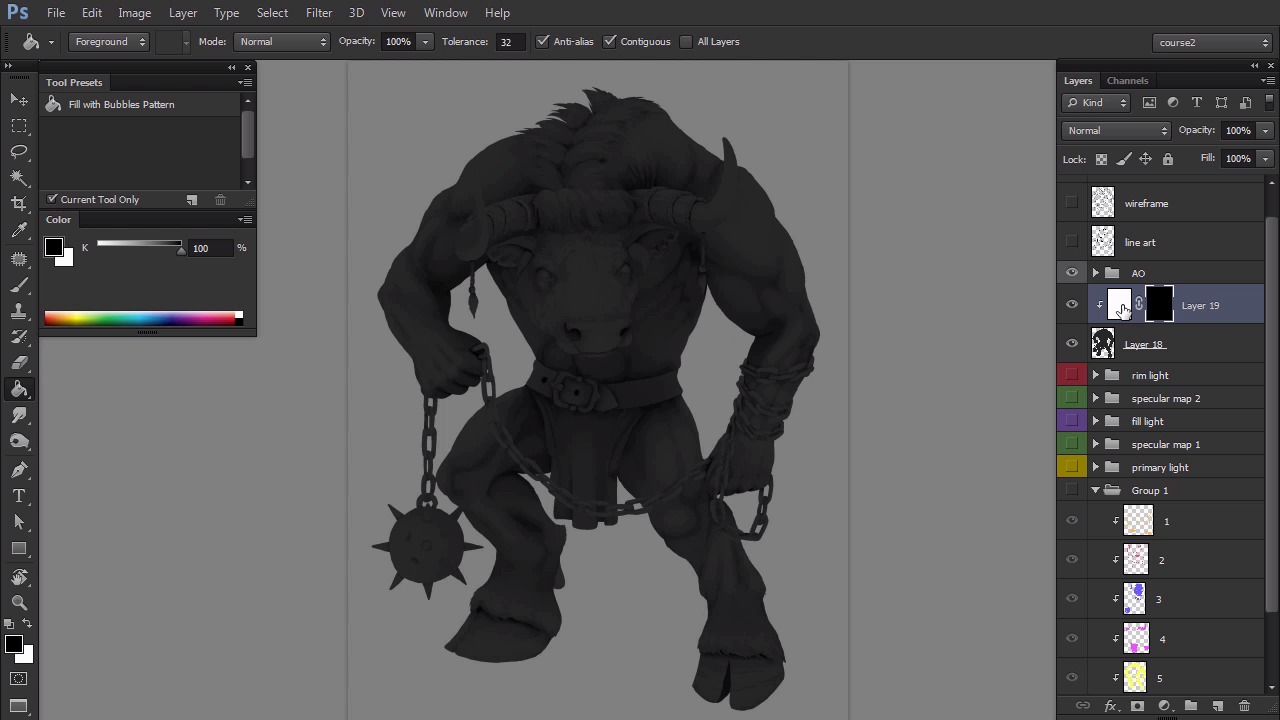This screenshot has width=1280, height=720.
Task: Select the Fill with Bubbles Pattern preset
Action: 121,105
